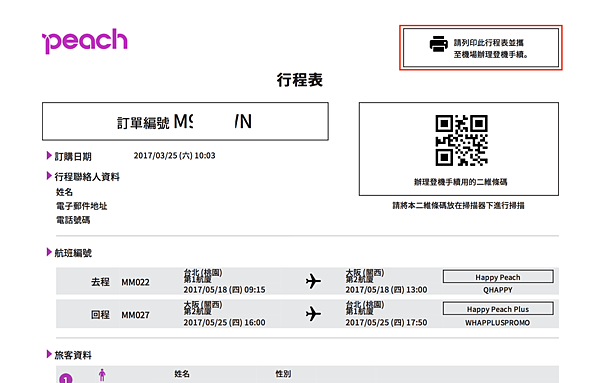Click the airplane icon in the MM027 row
This screenshot has width=600, height=383.
[313, 314]
